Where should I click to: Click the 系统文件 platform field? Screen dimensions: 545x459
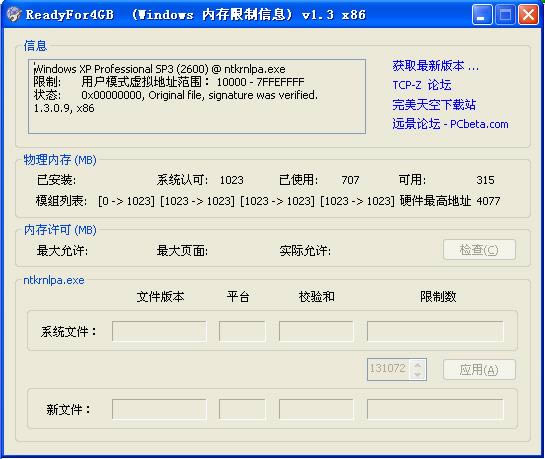point(242,331)
